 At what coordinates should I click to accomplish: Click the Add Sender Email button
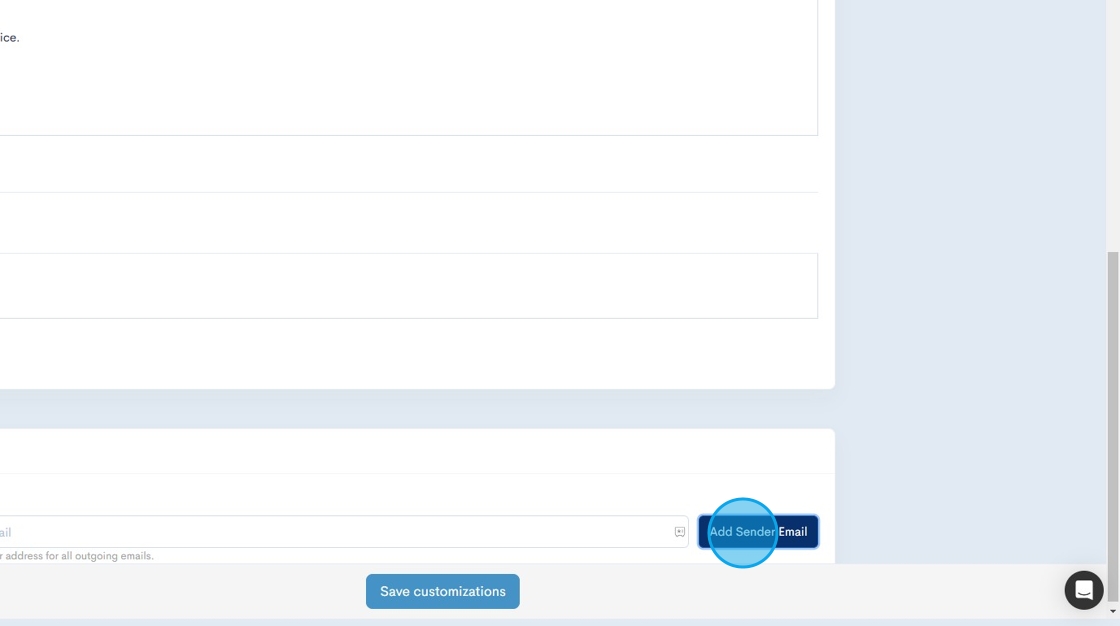pyautogui.click(x=758, y=532)
